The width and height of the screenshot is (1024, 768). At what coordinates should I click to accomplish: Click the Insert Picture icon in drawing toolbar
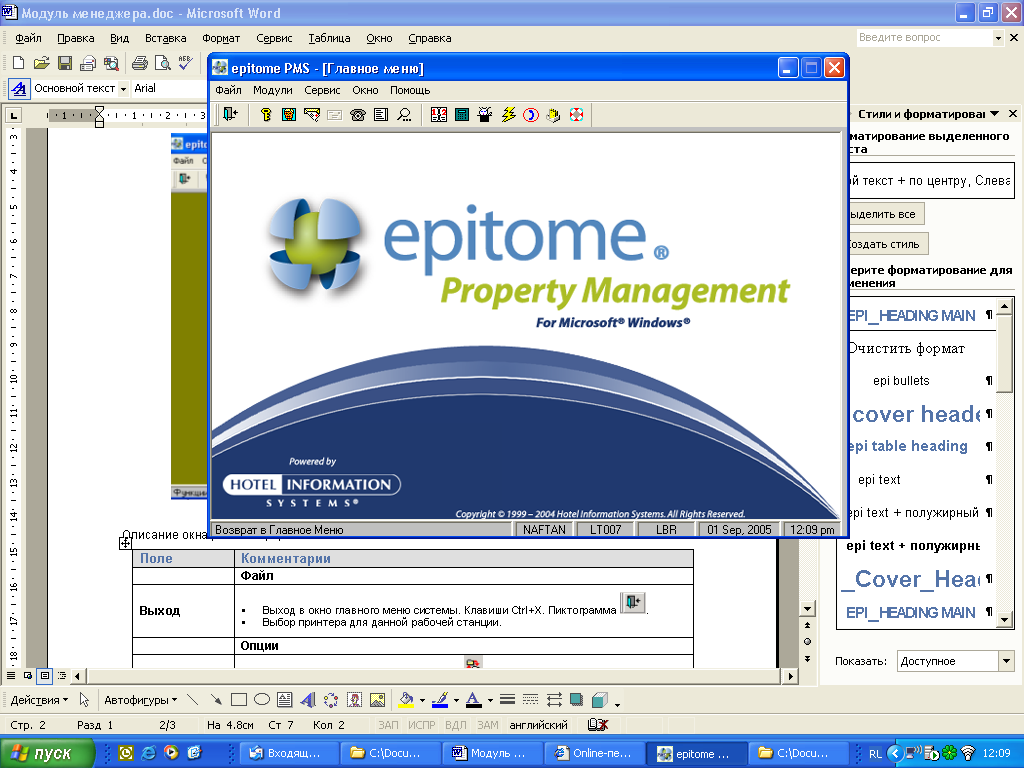(x=377, y=700)
